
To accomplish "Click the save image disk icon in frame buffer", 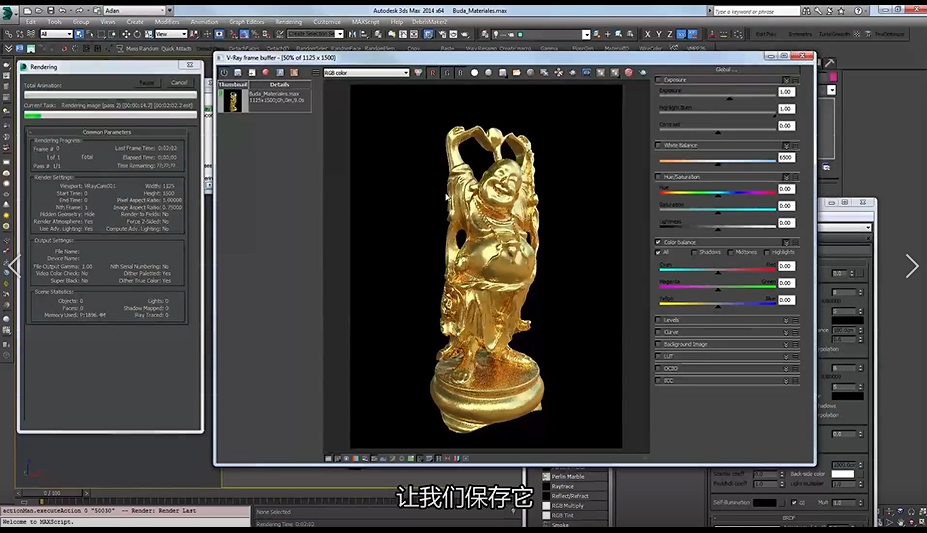I will pos(503,73).
